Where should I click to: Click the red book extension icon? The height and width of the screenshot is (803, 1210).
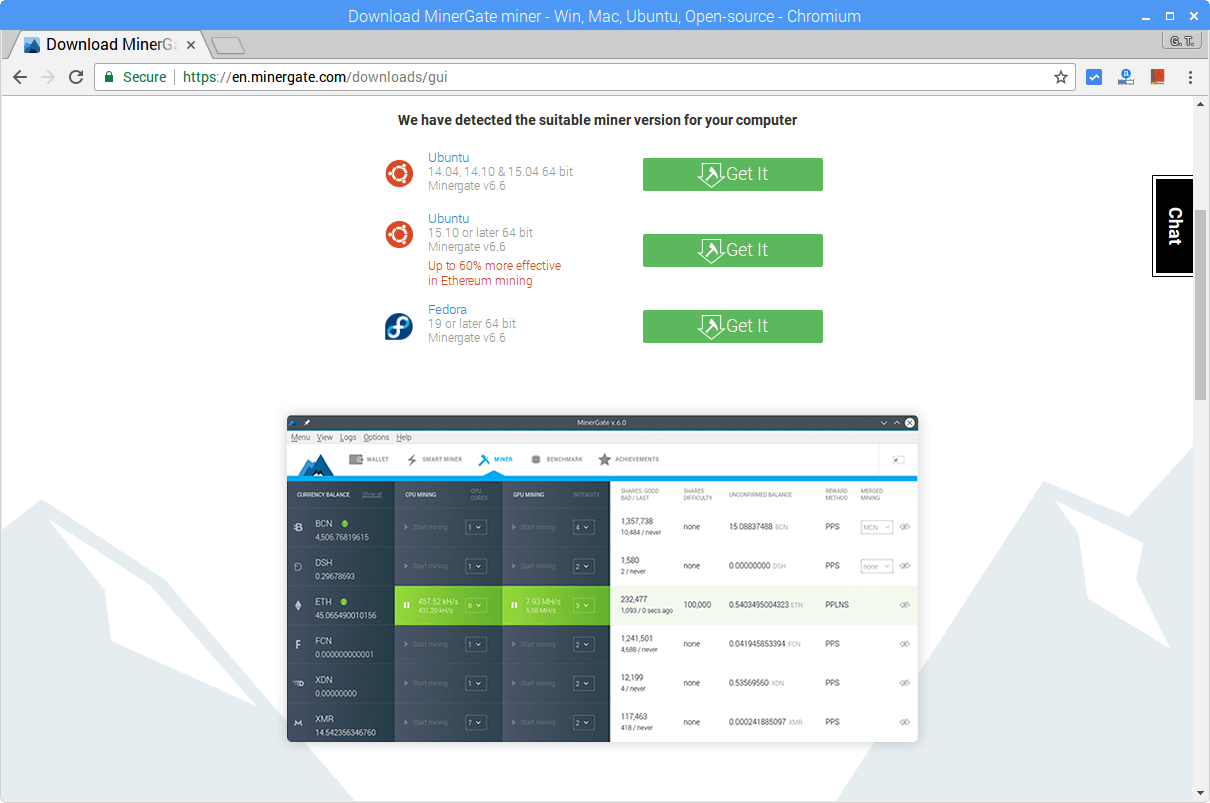[1157, 77]
